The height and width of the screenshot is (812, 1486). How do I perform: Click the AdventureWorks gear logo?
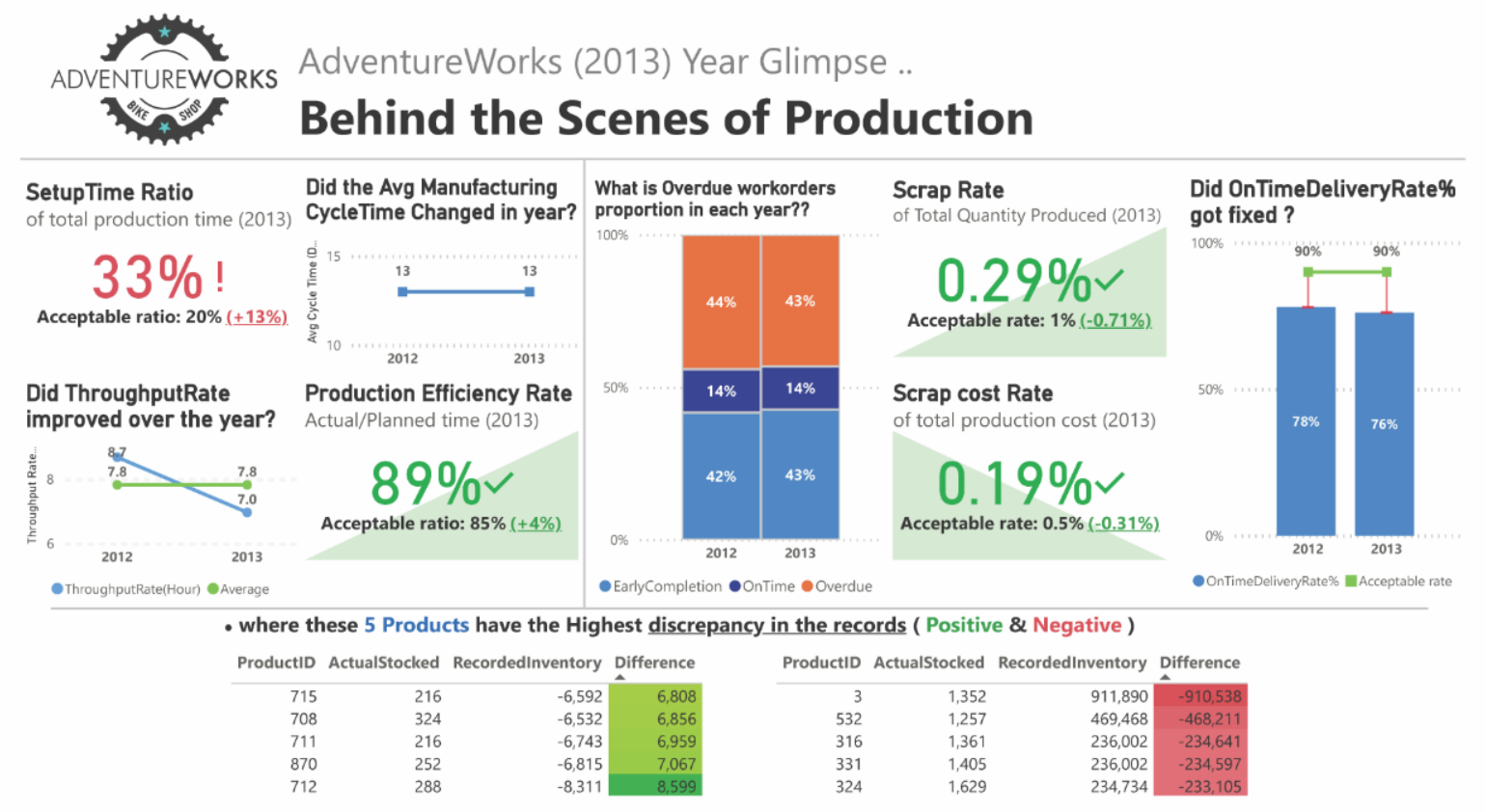click(162, 77)
